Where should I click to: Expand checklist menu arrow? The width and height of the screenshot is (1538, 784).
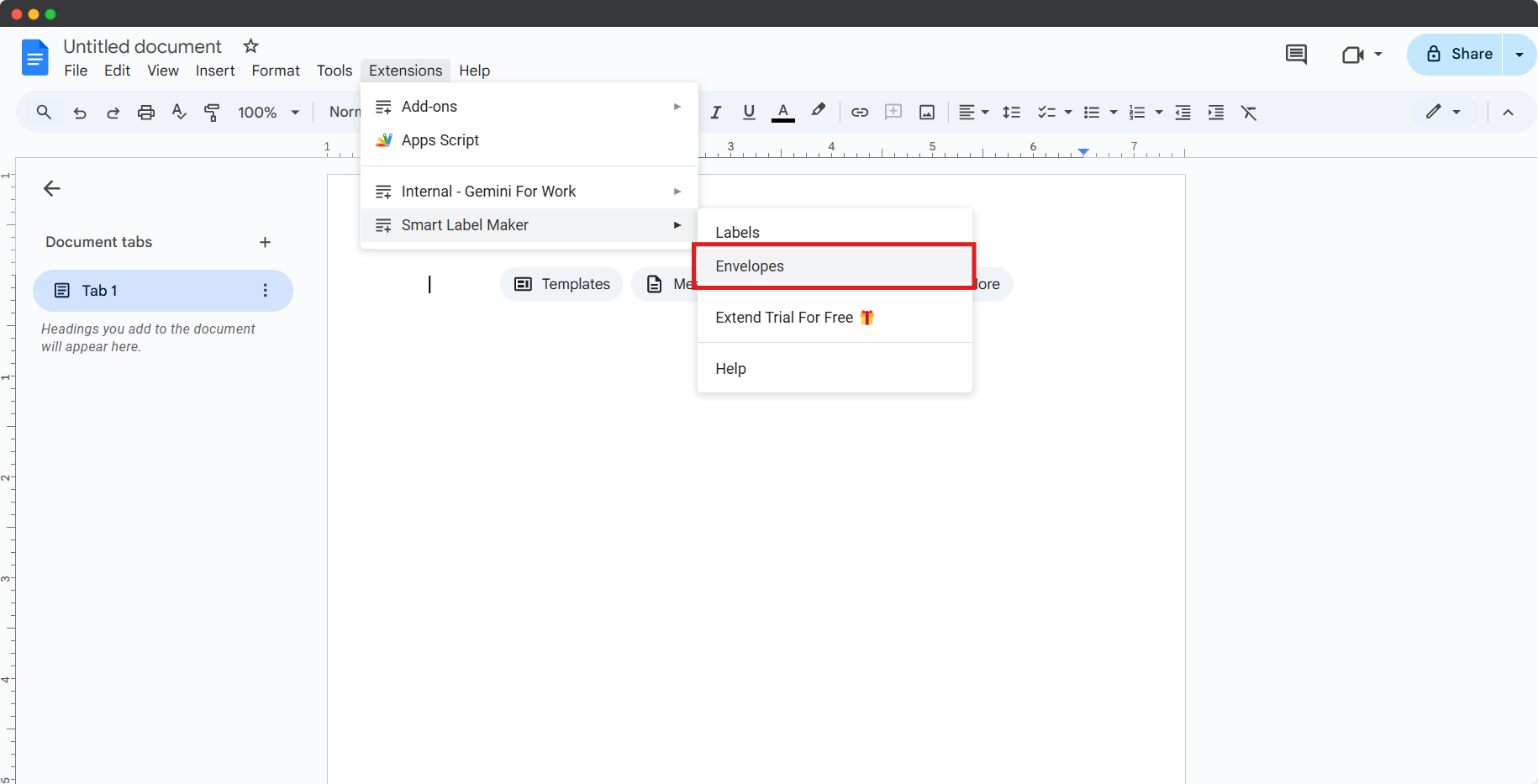coord(1068,112)
